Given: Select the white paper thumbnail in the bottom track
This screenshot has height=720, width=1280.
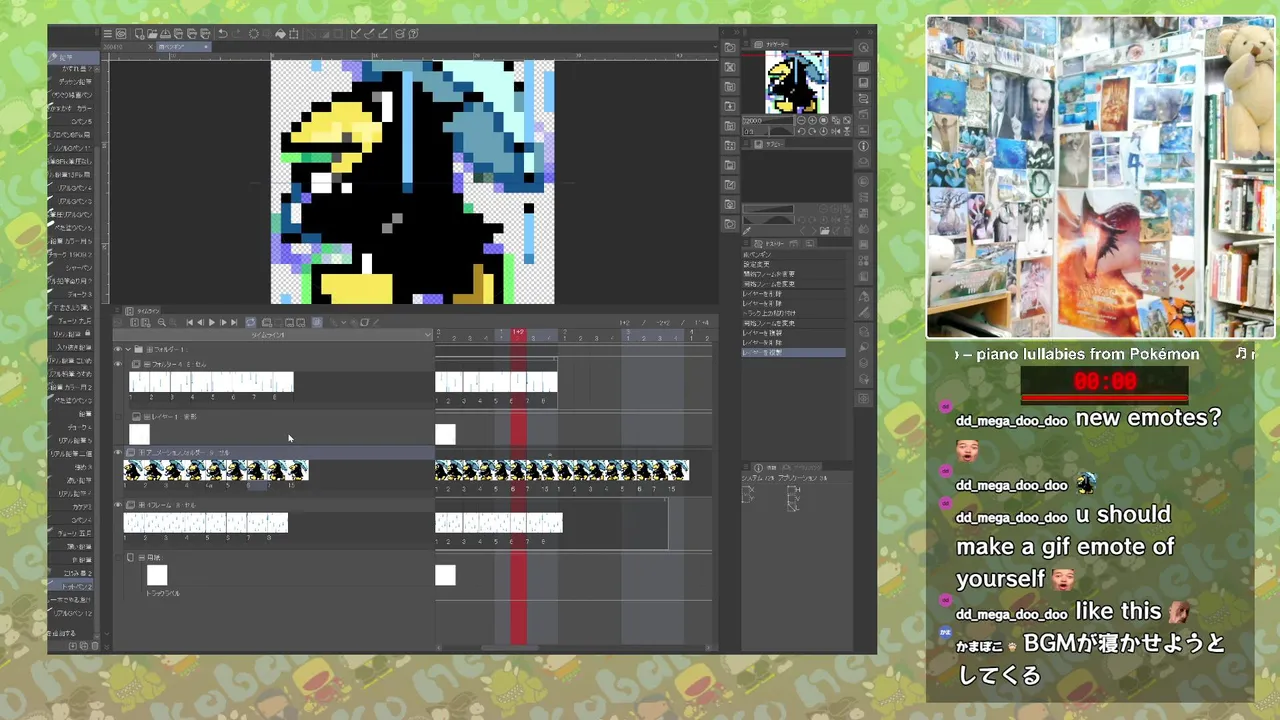Looking at the screenshot, I should (157, 575).
